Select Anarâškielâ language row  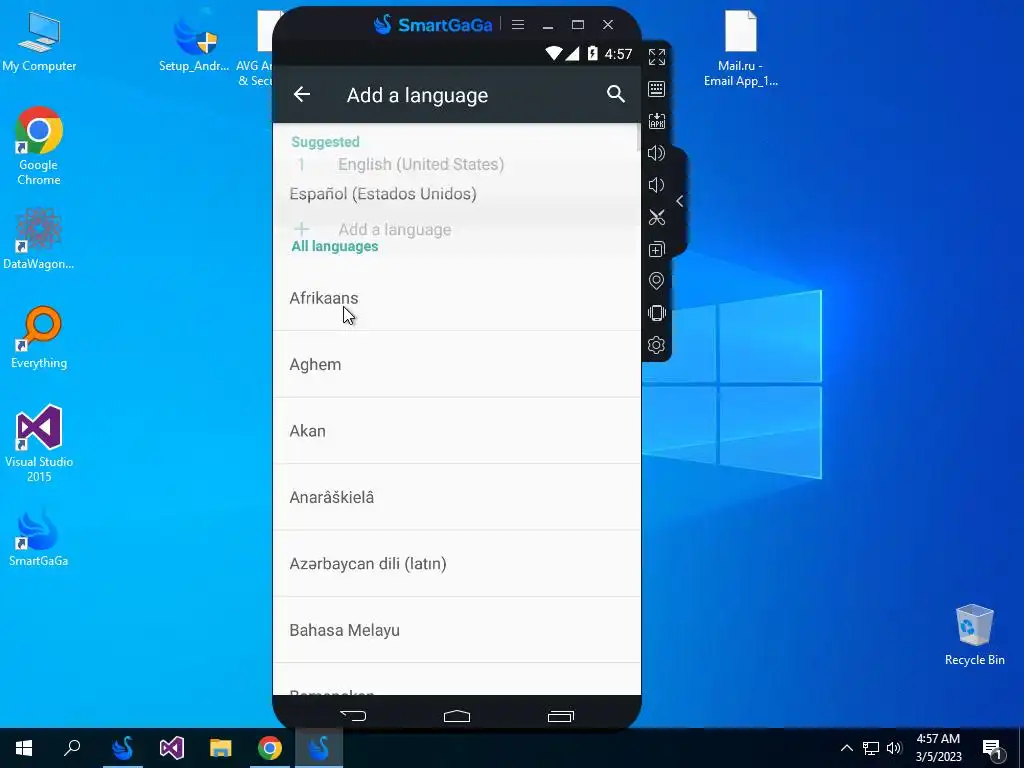tap(456, 497)
